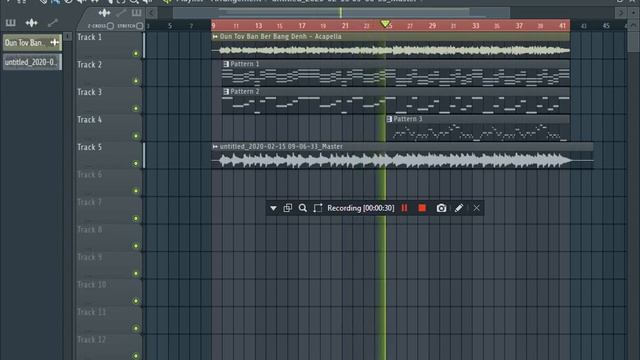Mute Track 10 with its green switch
Viewport: 640px width, 360px height.
[136, 301]
